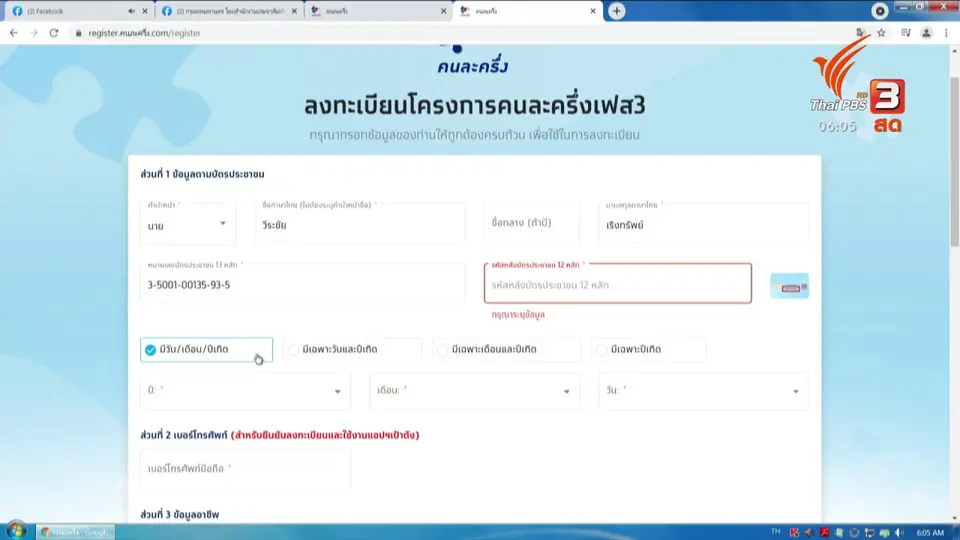This screenshot has height=540, width=960.
Task: Click the browser forward arrow
Action: (x=34, y=33)
